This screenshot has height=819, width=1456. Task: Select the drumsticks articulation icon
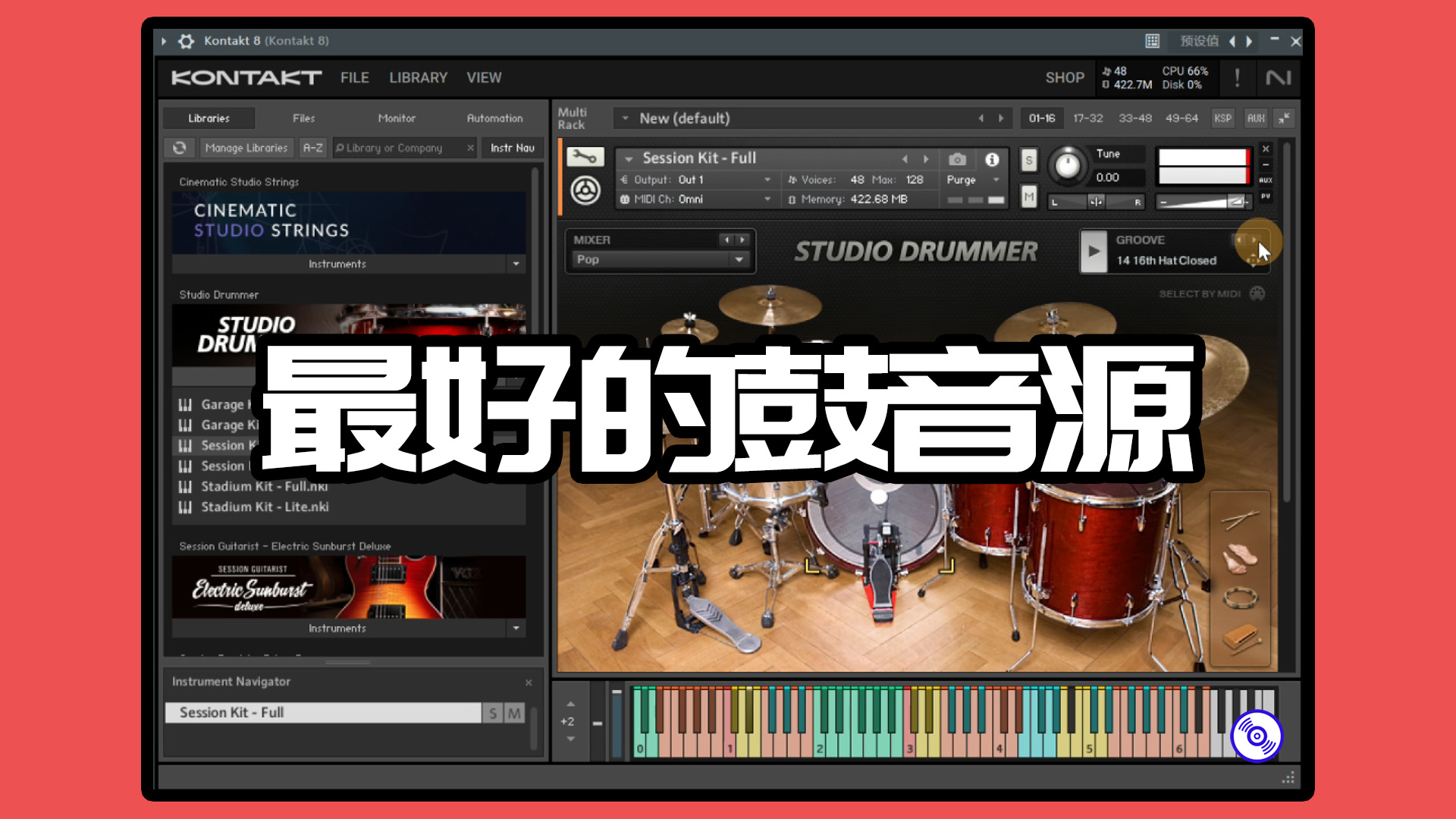click(1240, 519)
